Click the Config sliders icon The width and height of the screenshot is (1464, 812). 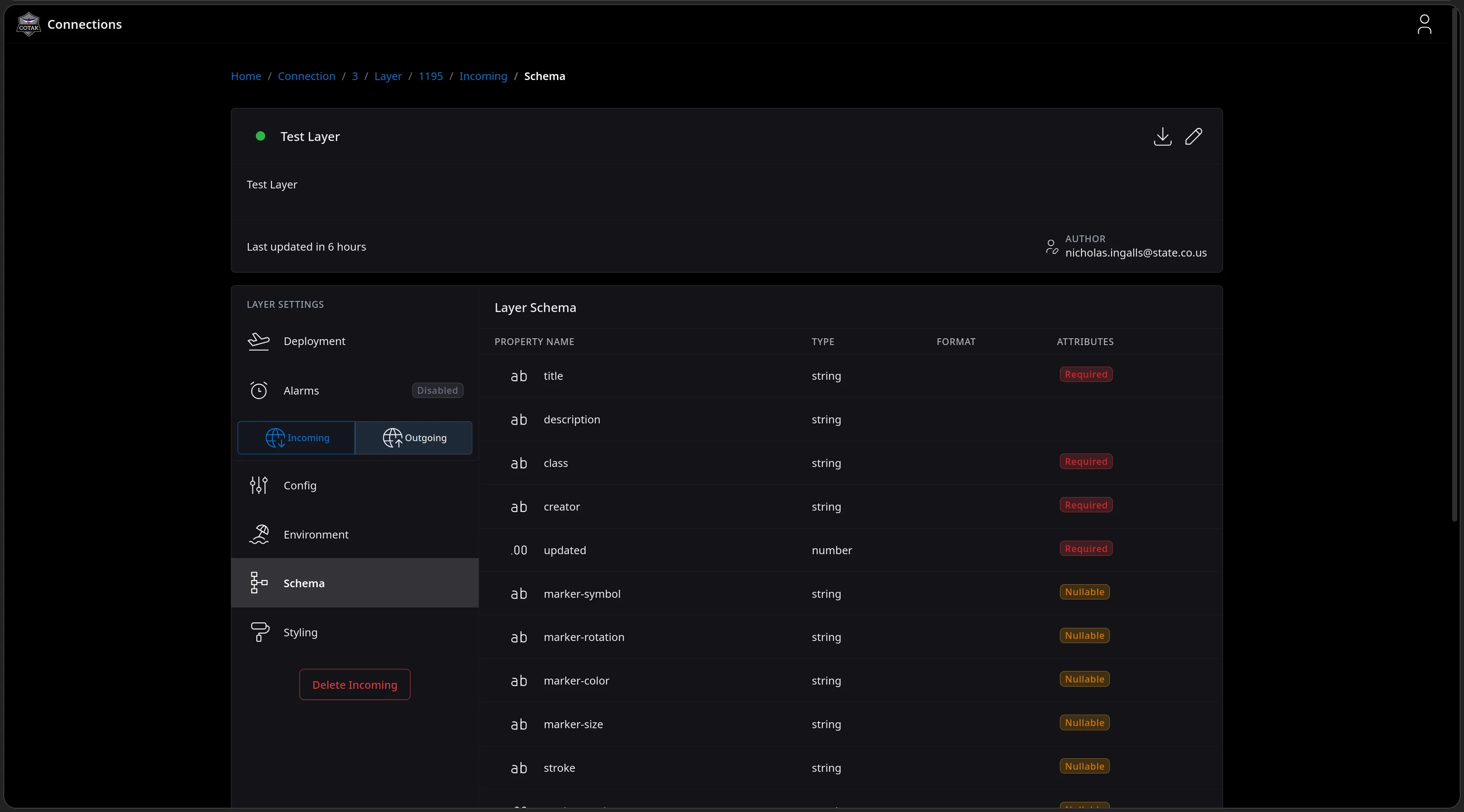(258, 486)
